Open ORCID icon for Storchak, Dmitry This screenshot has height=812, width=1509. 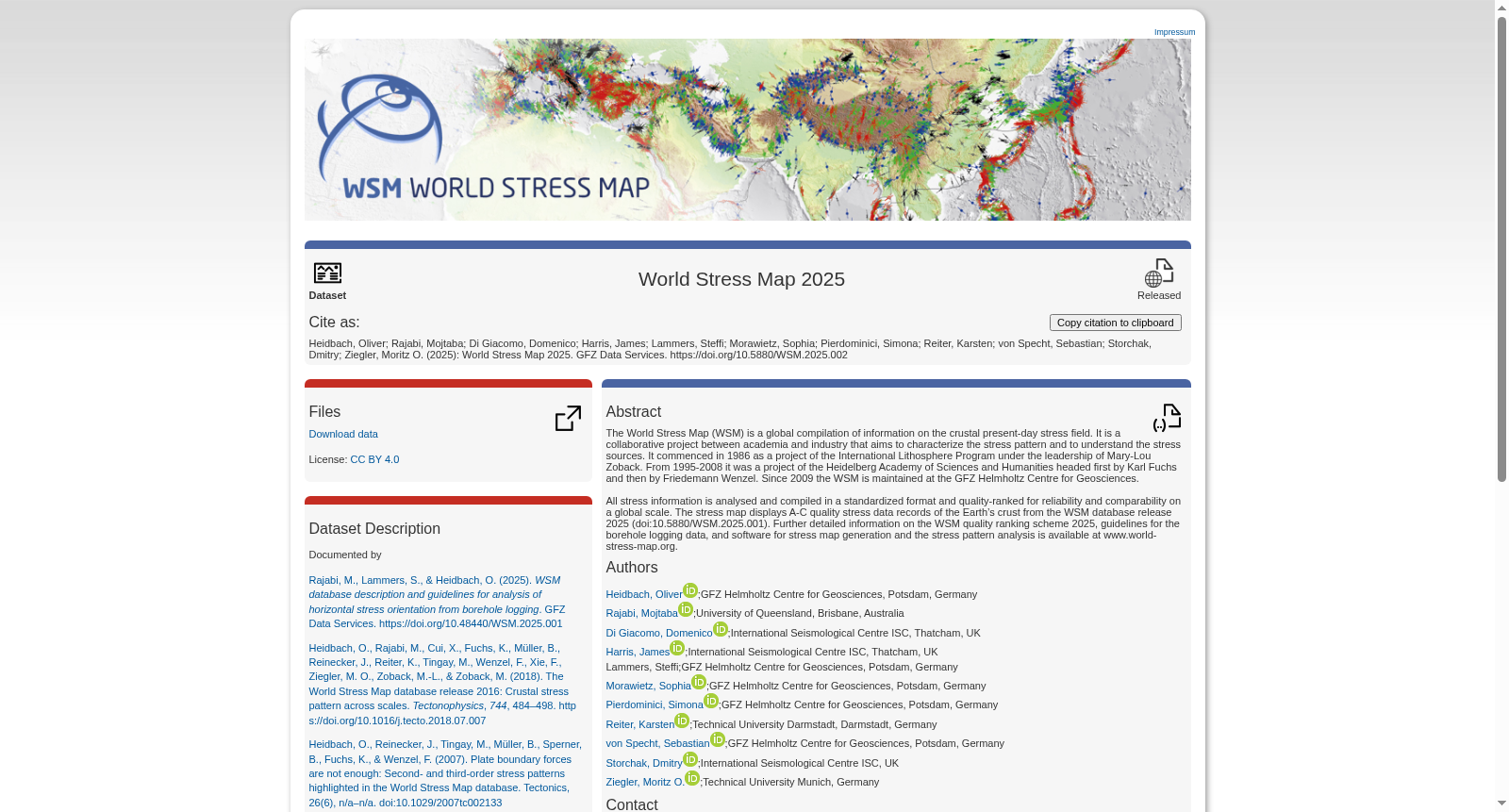coord(690,759)
